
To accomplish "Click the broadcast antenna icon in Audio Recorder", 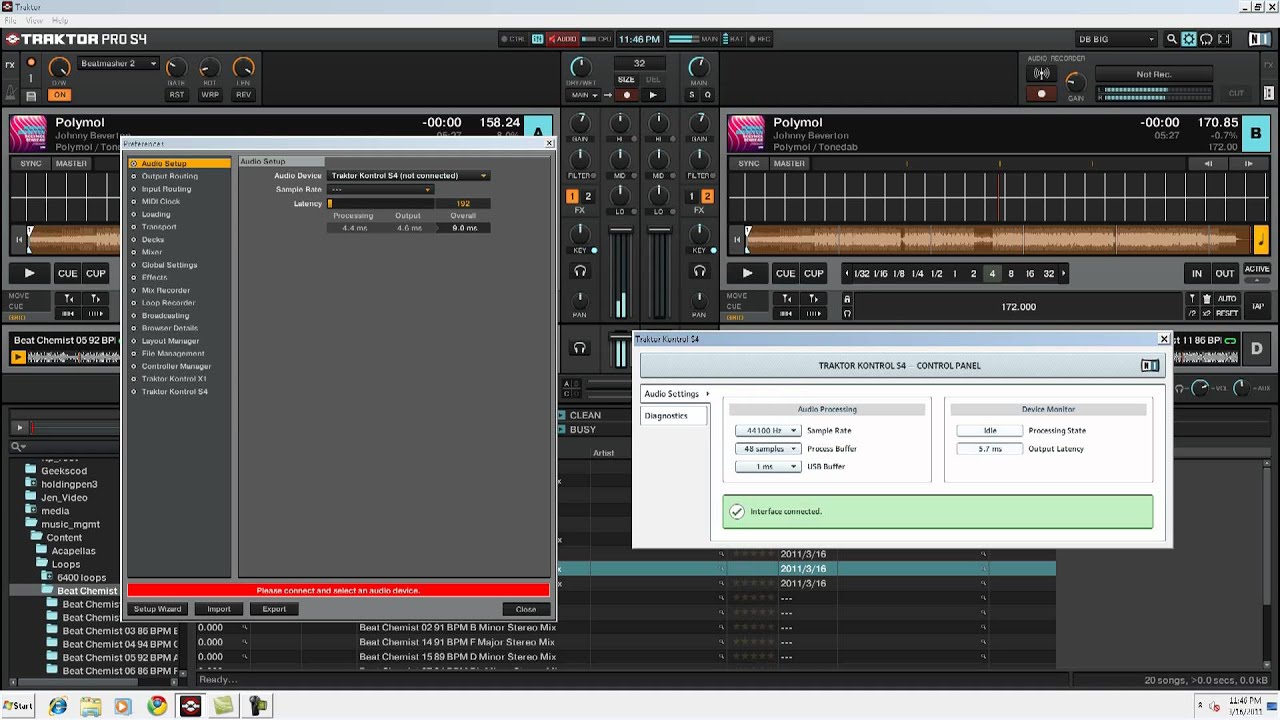I will [x=1041, y=74].
